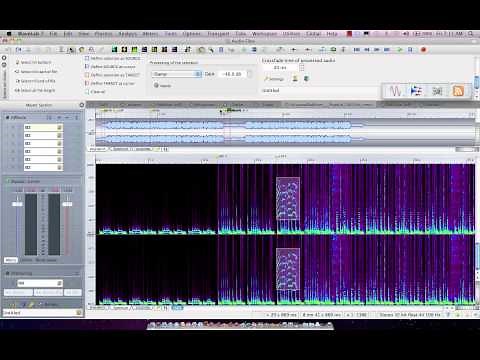Click Select till bottom button
The image size is (480, 360).
pyautogui.click(x=33, y=62)
